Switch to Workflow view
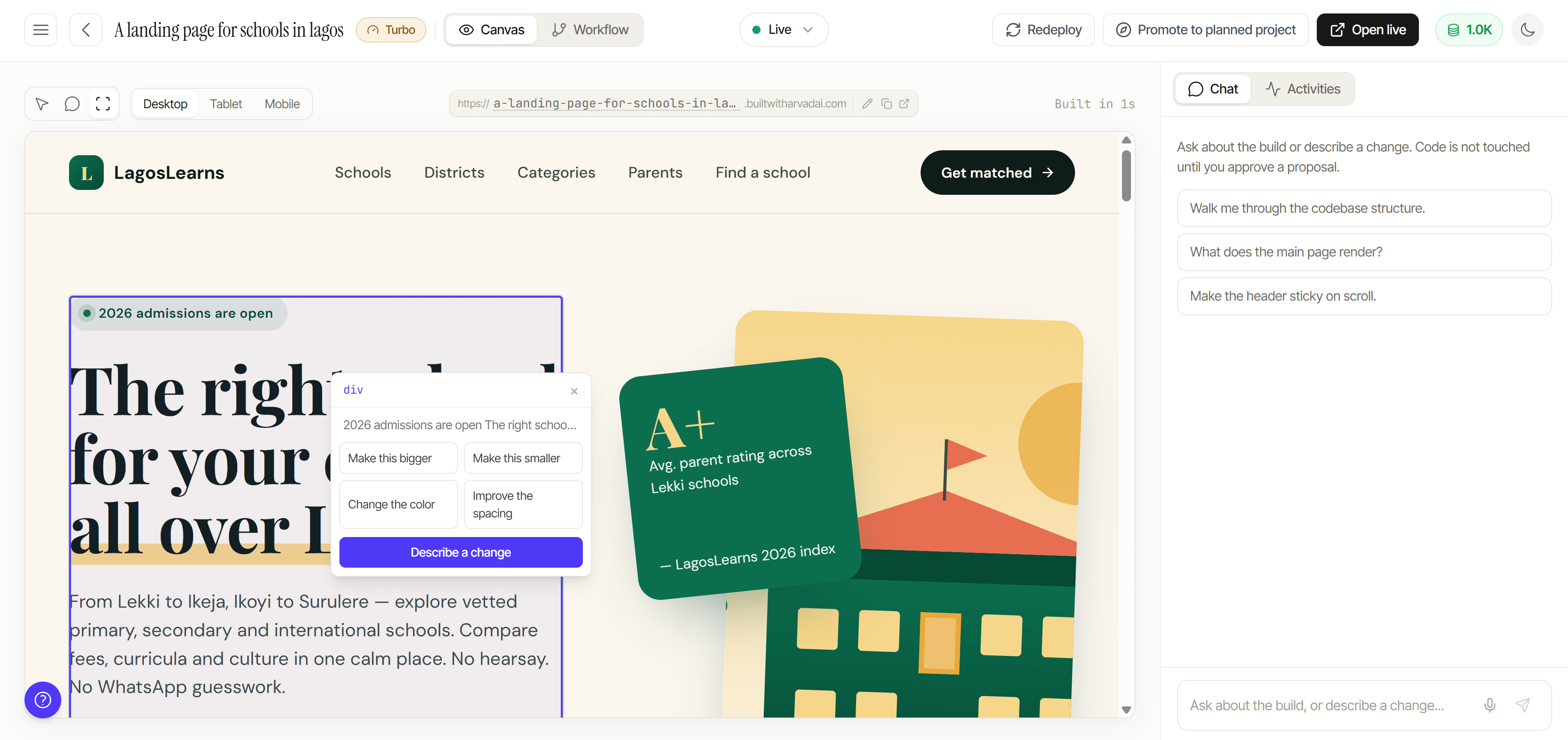The height and width of the screenshot is (740, 1568). (x=590, y=30)
